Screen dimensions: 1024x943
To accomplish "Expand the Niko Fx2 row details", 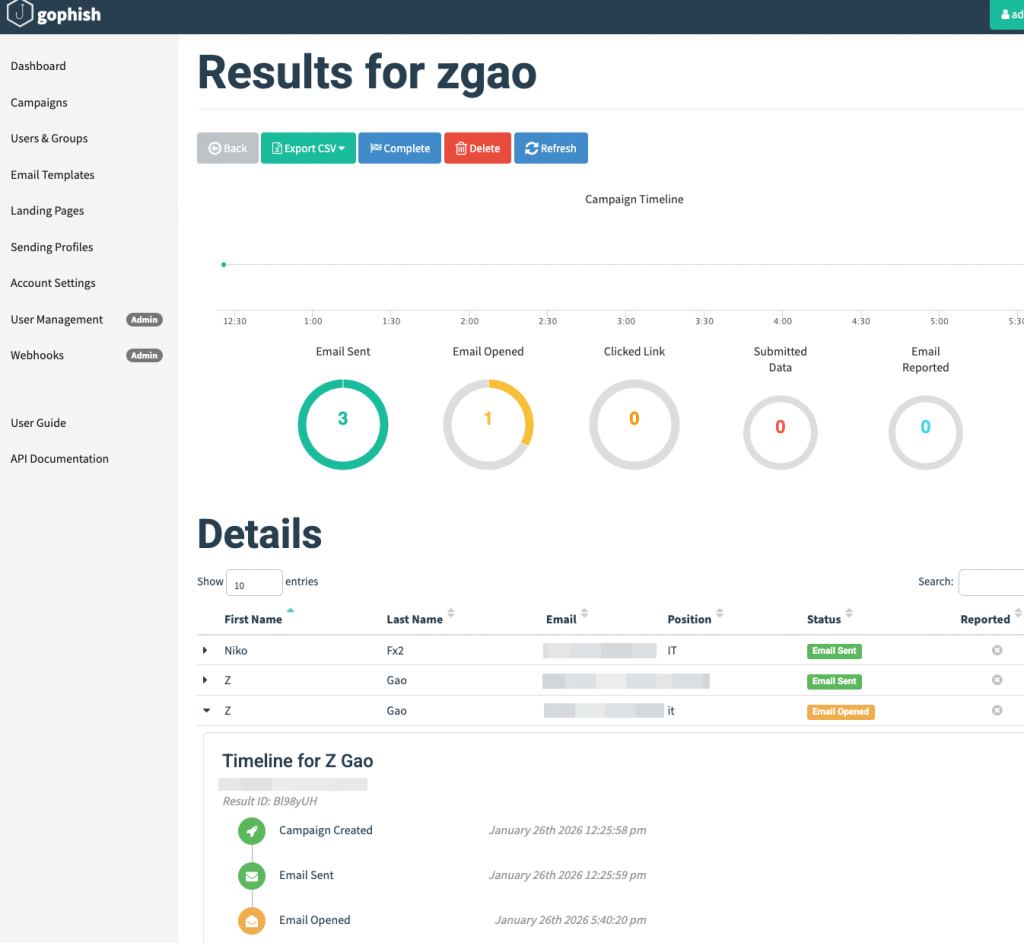I will click(205, 650).
